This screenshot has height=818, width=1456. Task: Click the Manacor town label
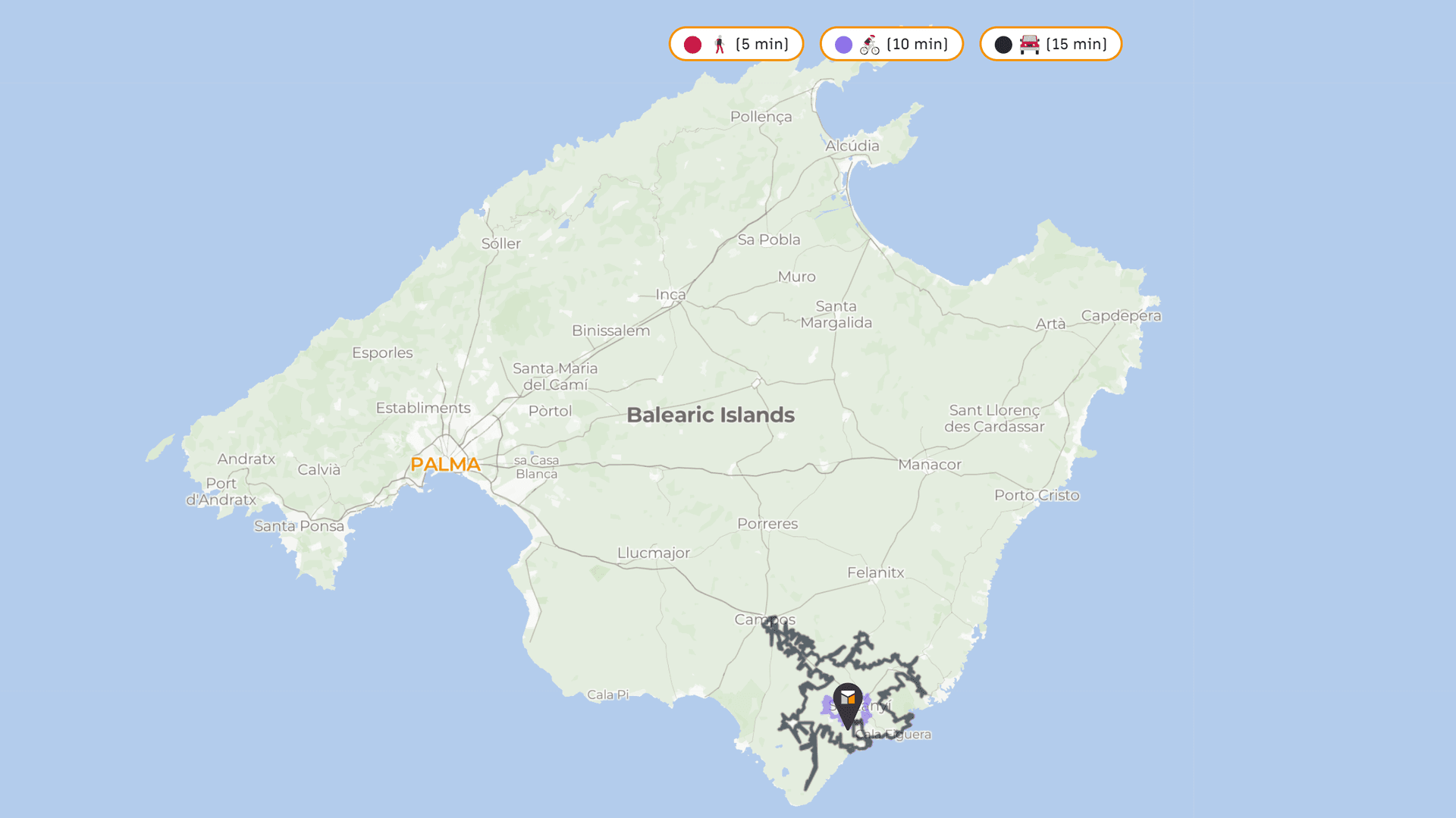[930, 464]
